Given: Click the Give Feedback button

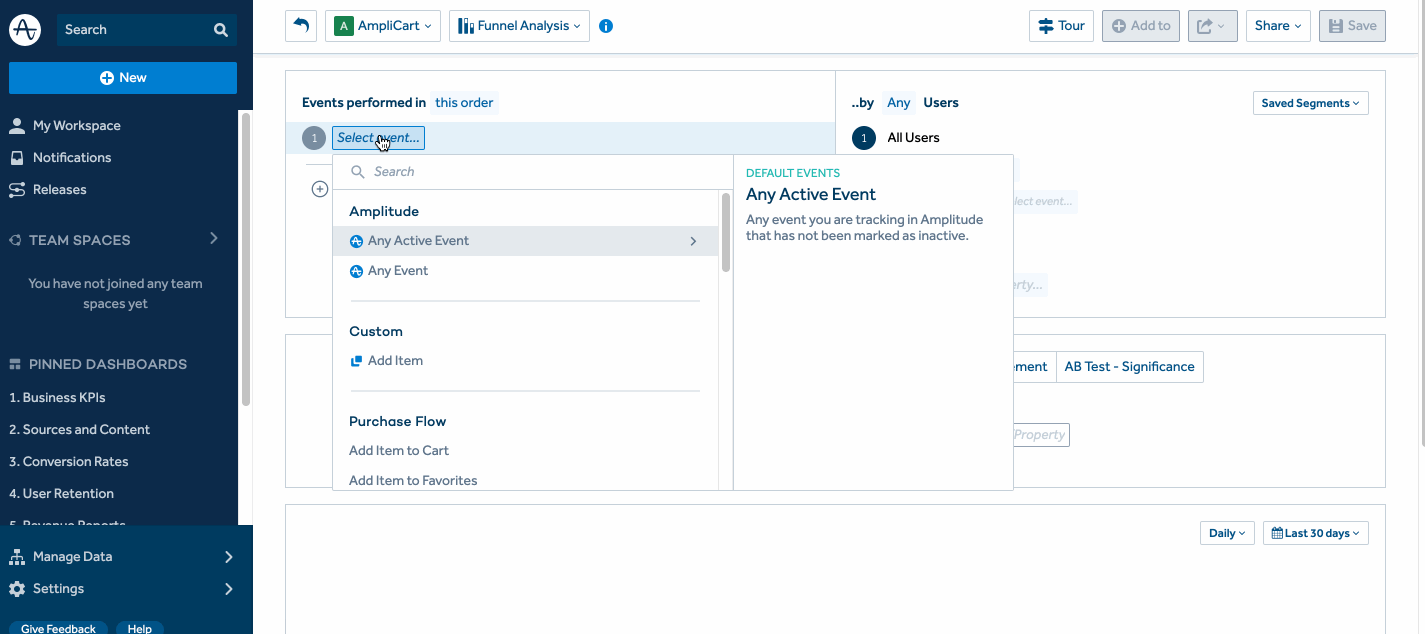Looking at the screenshot, I should pos(58,628).
